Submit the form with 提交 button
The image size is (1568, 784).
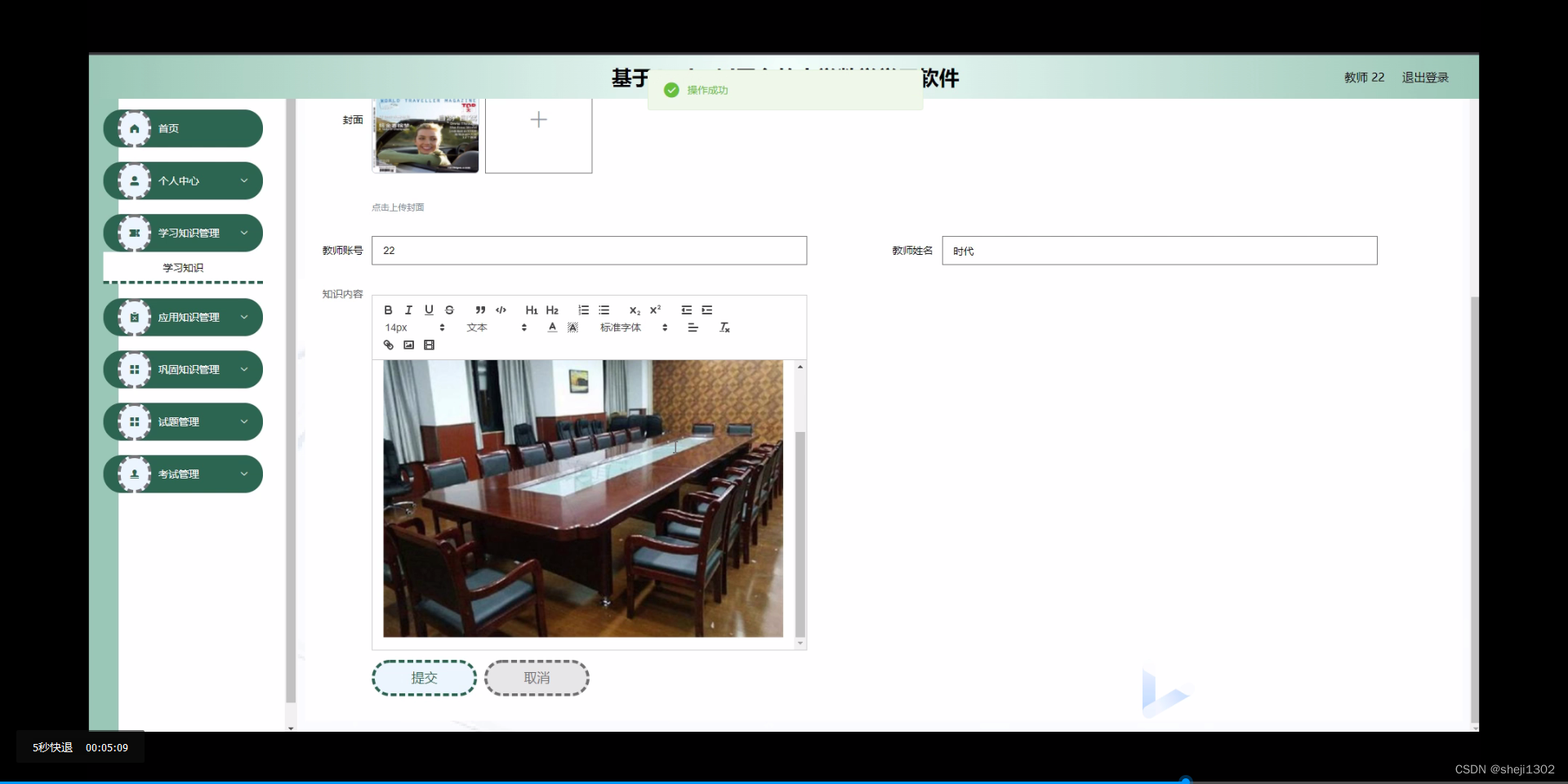click(x=424, y=678)
